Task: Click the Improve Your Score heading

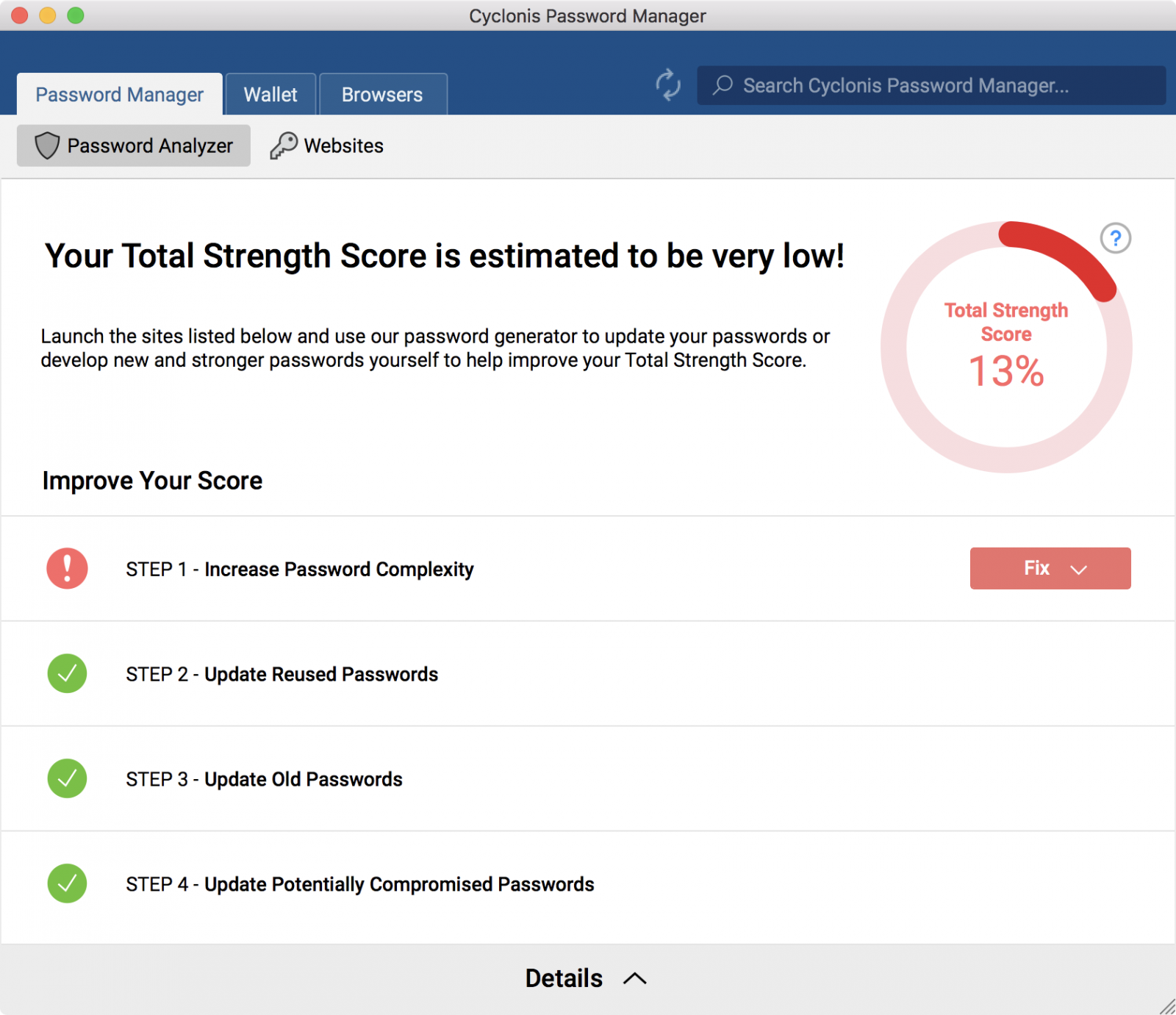Action: pyautogui.click(x=152, y=480)
